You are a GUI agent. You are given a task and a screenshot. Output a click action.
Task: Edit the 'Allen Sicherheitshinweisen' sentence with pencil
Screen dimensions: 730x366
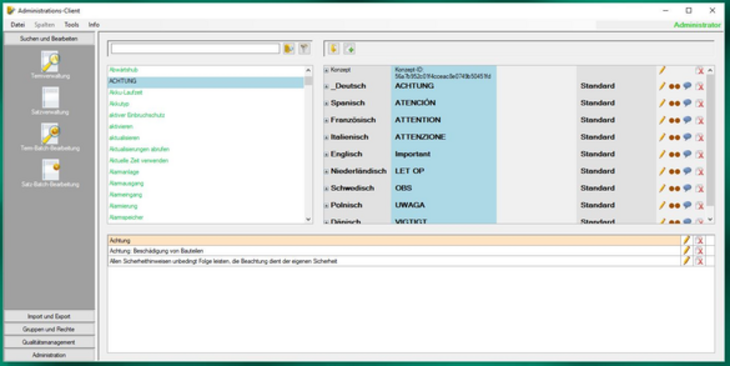[686, 261]
